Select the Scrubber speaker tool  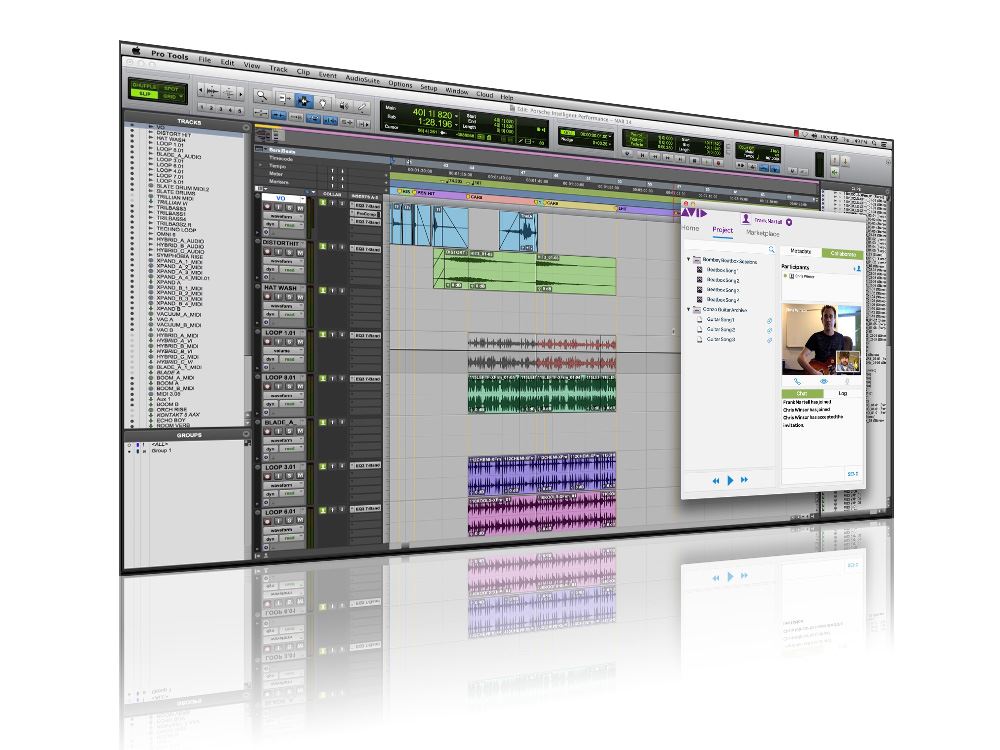(x=344, y=105)
